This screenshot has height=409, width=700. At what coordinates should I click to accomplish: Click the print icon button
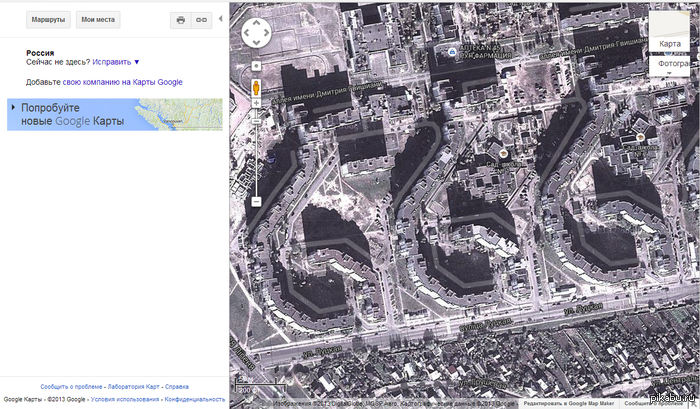[x=181, y=19]
